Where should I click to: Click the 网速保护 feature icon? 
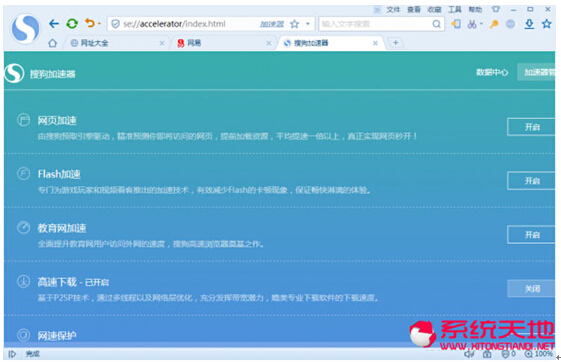click(x=24, y=335)
